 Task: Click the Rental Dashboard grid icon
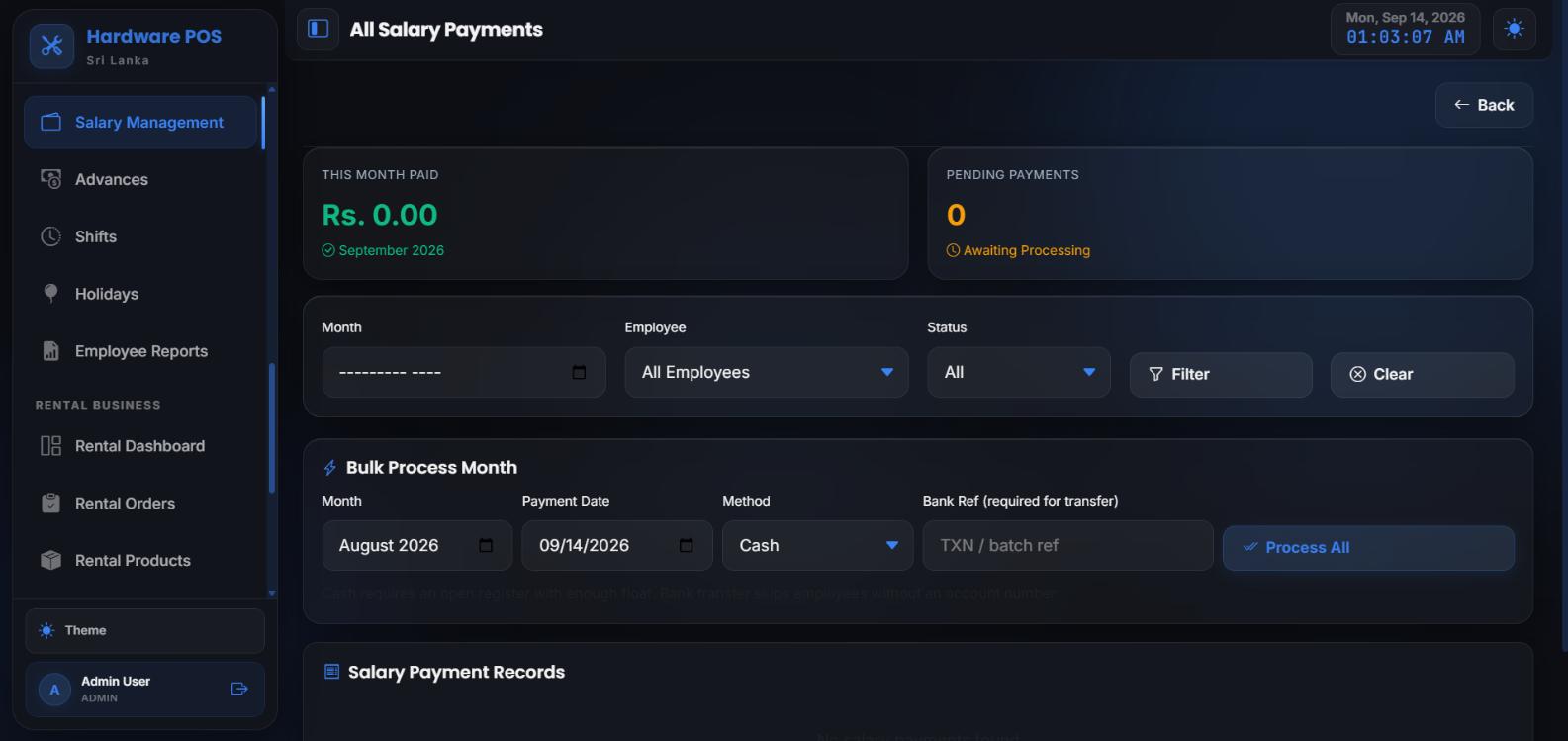tap(50, 446)
